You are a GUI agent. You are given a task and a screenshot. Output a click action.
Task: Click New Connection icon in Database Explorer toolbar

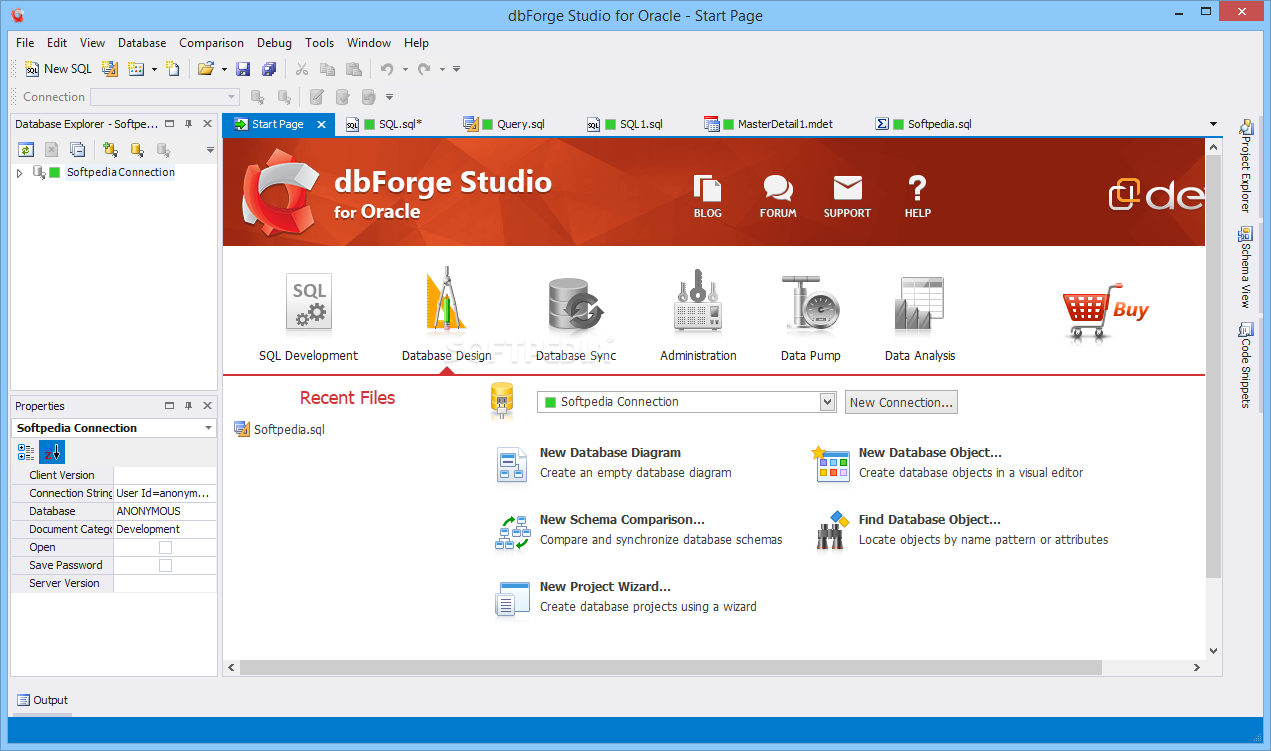click(x=110, y=150)
